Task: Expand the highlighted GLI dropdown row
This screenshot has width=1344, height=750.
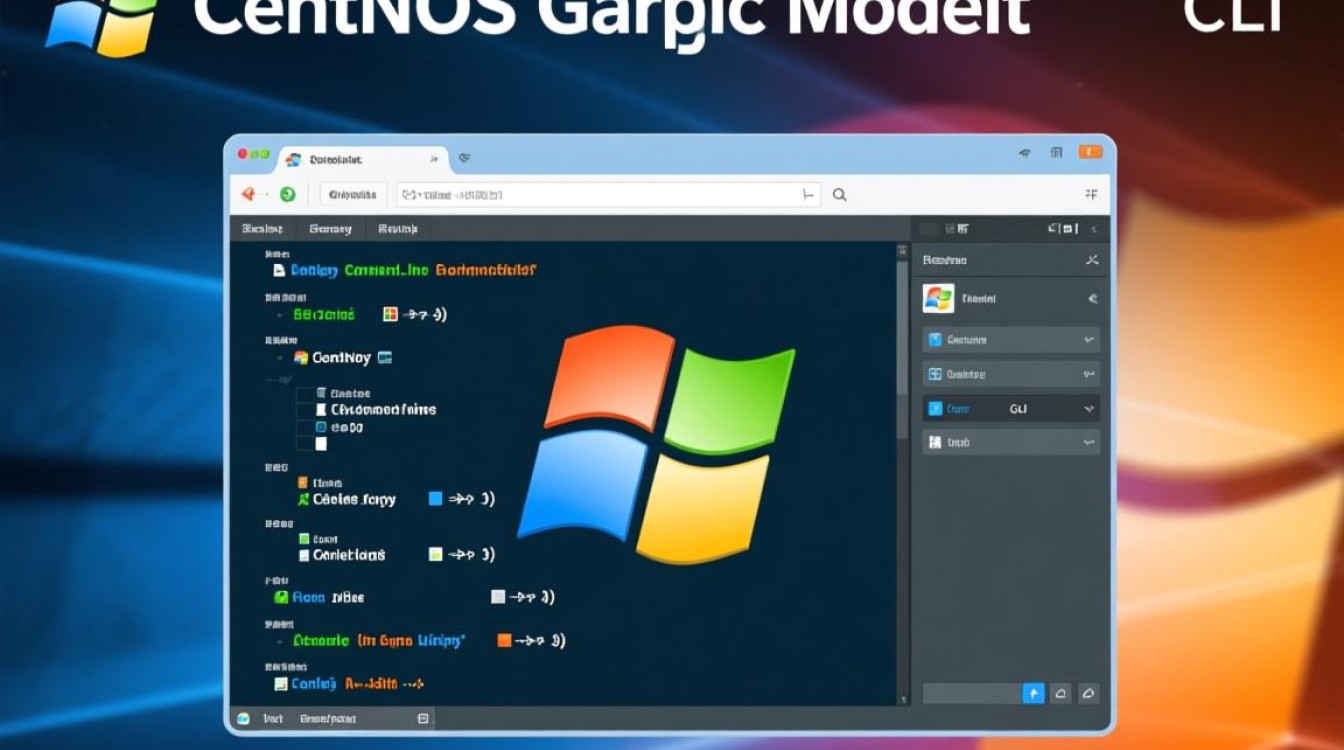Action: [x=1088, y=409]
